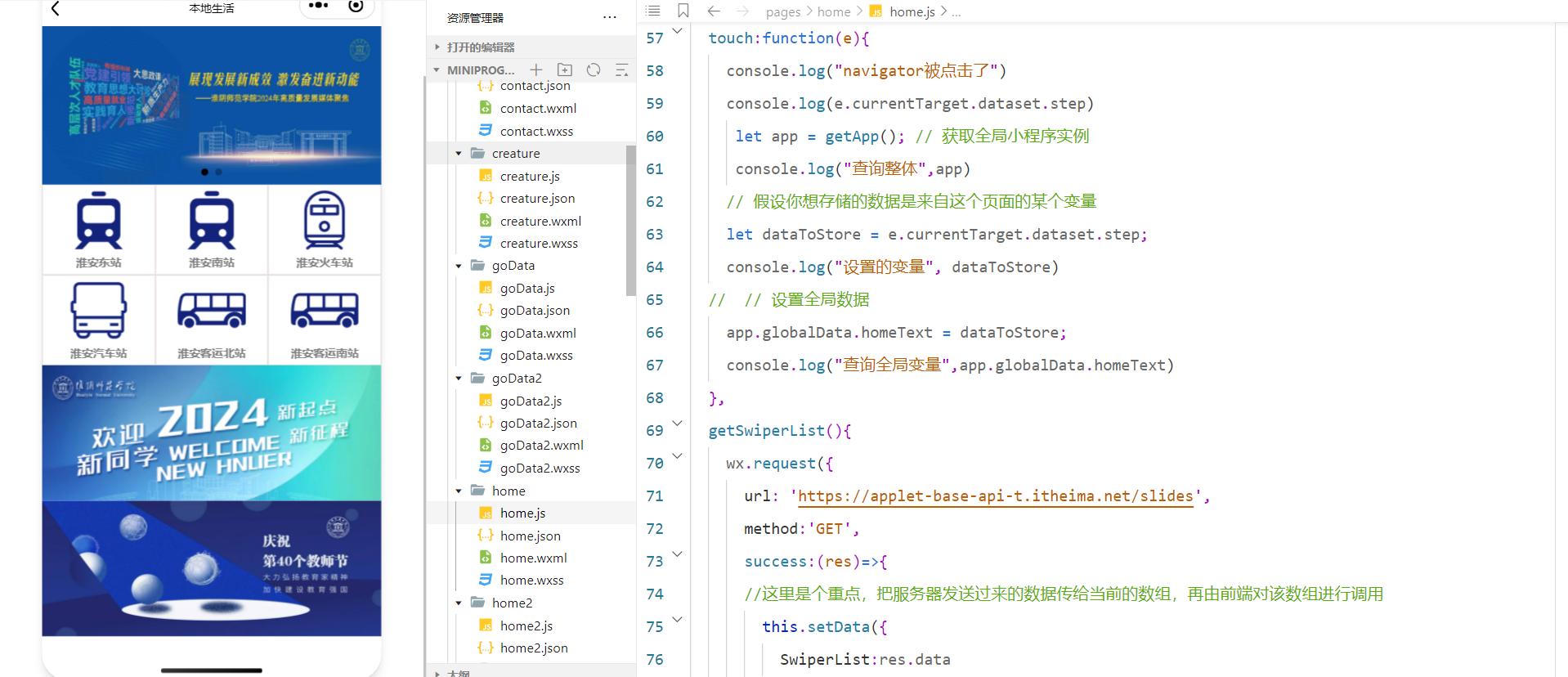The height and width of the screenshot is (677, 1568).
Task: Tap the 淮安汽车站 bus icon
Action: tap(99, 311)
